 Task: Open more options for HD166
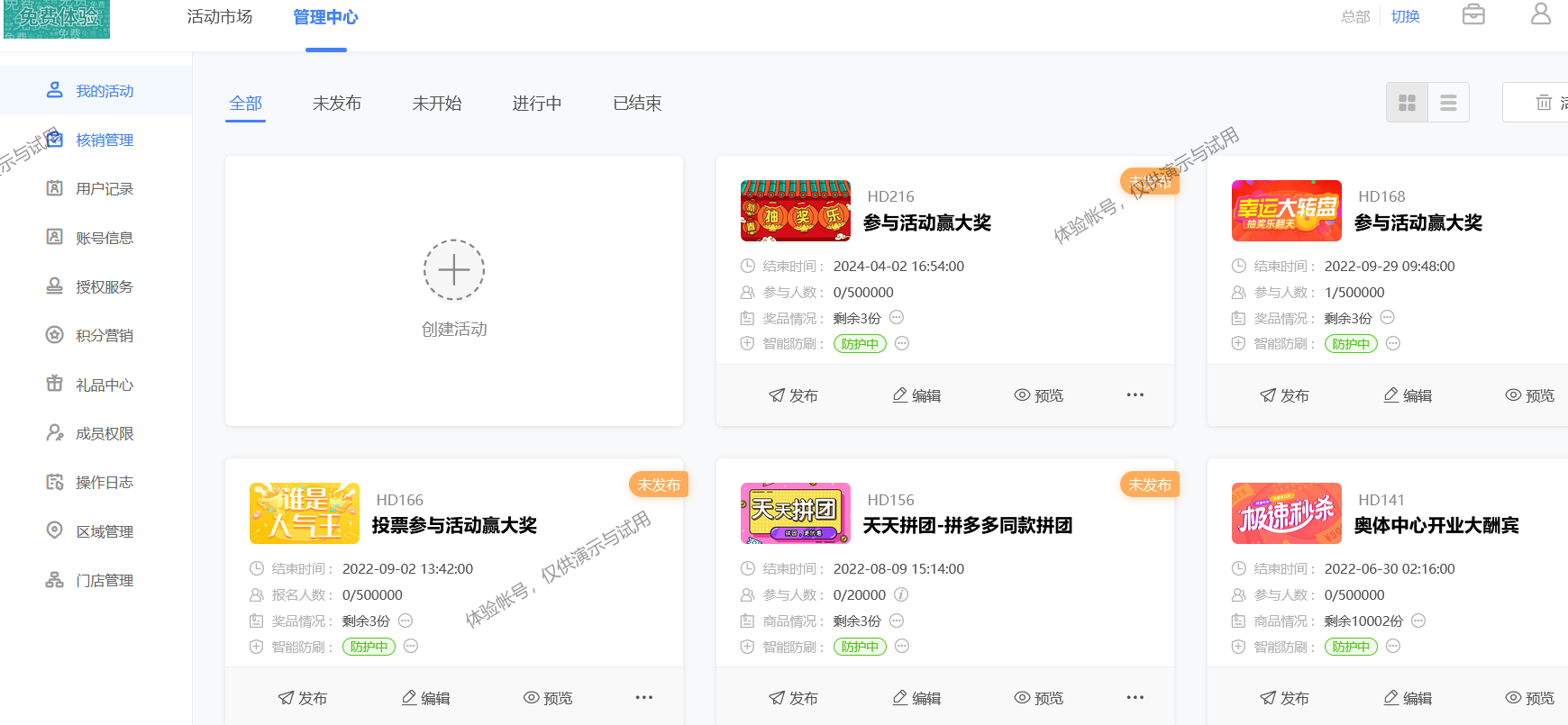[644, 697]
